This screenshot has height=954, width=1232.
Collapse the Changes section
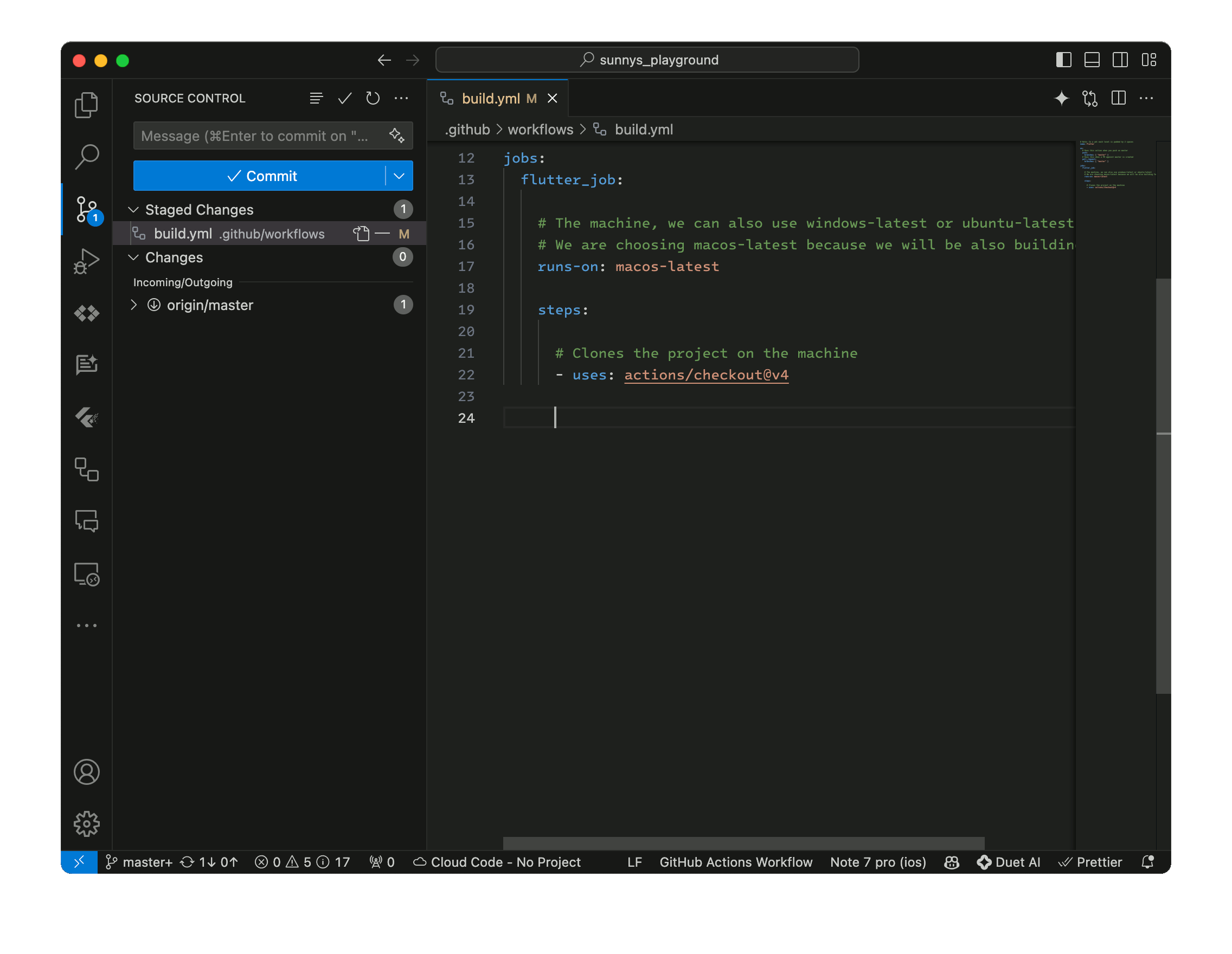click(134, 257)
